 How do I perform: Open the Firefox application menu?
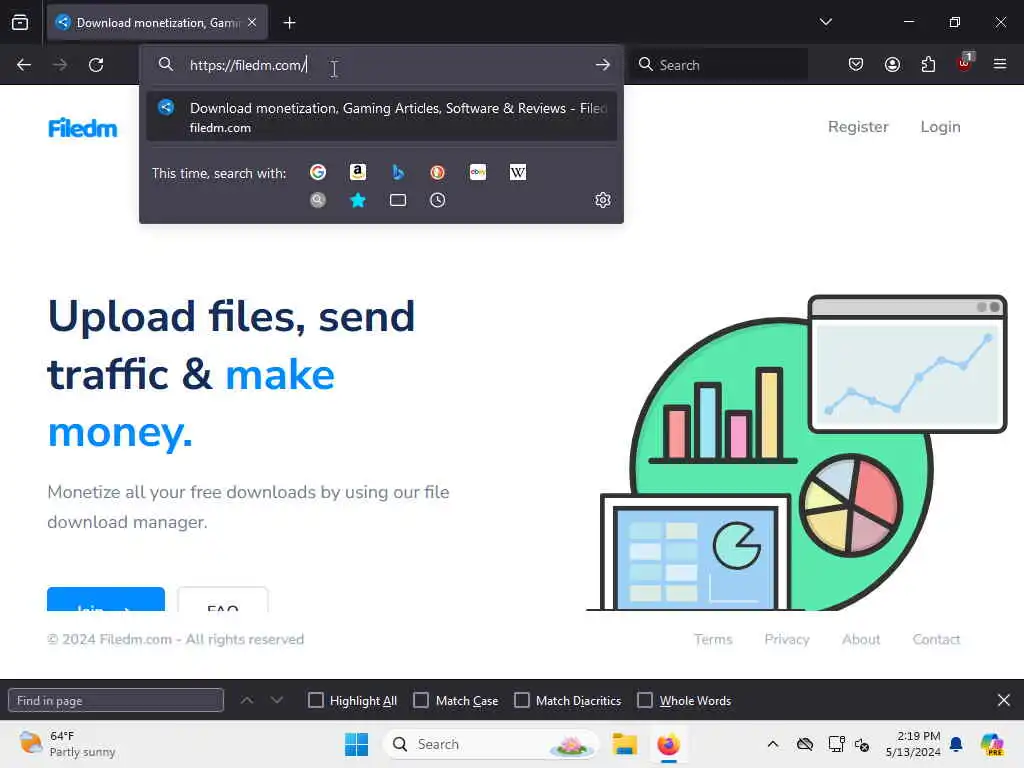click(x=1000, y=64)
